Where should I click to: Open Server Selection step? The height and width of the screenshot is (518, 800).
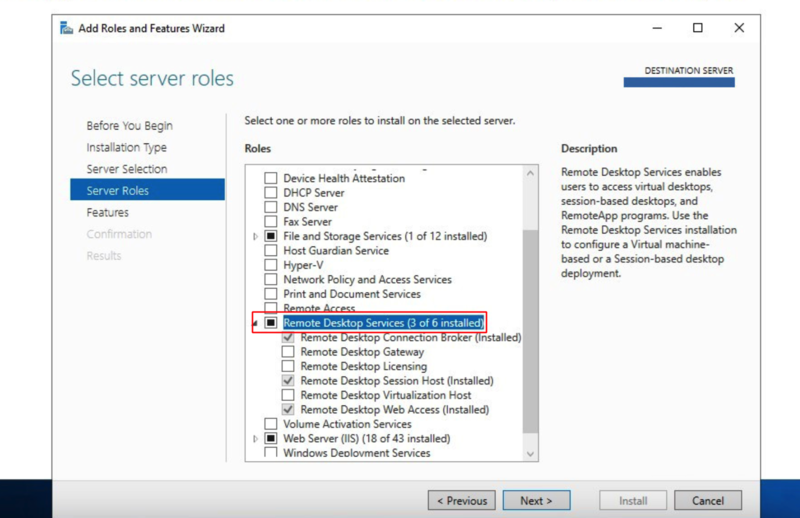click(x=127, y=169)
